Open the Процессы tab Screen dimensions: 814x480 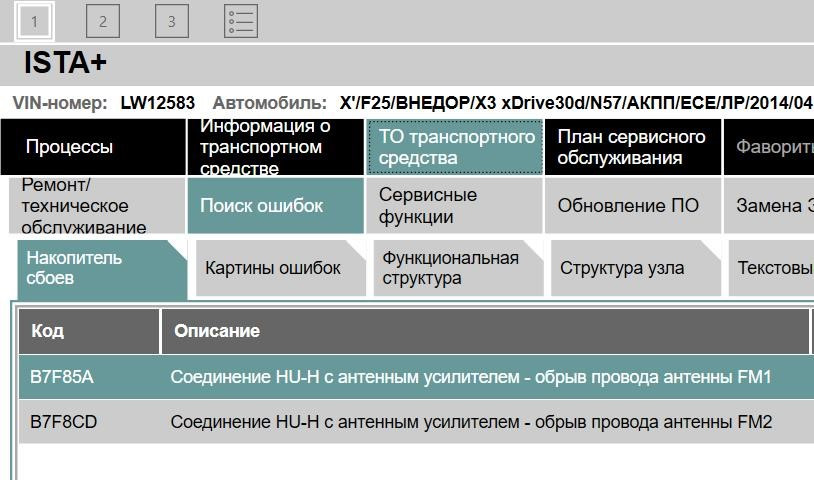click(93, 147)
